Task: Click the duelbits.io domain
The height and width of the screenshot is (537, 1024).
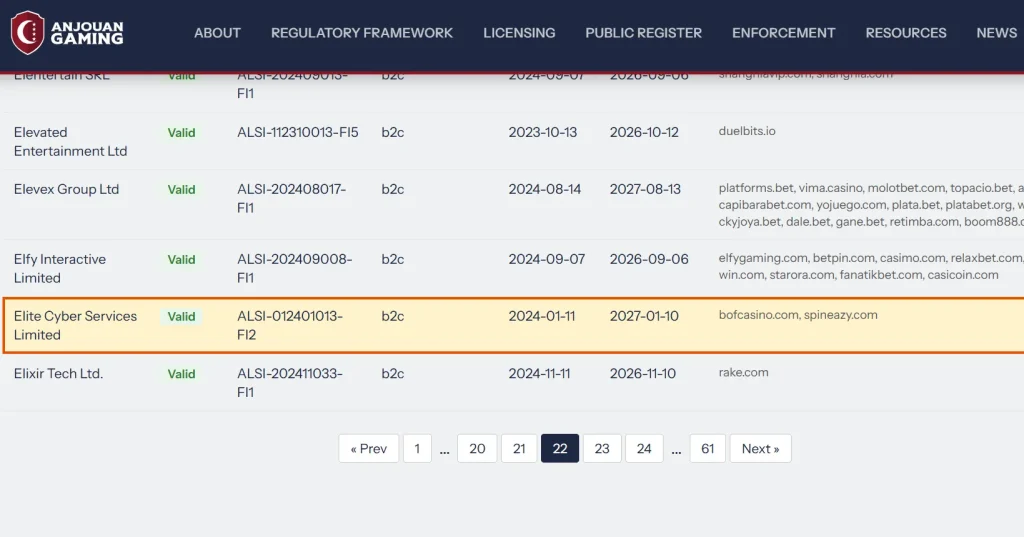Action: (x=747, y=131)
